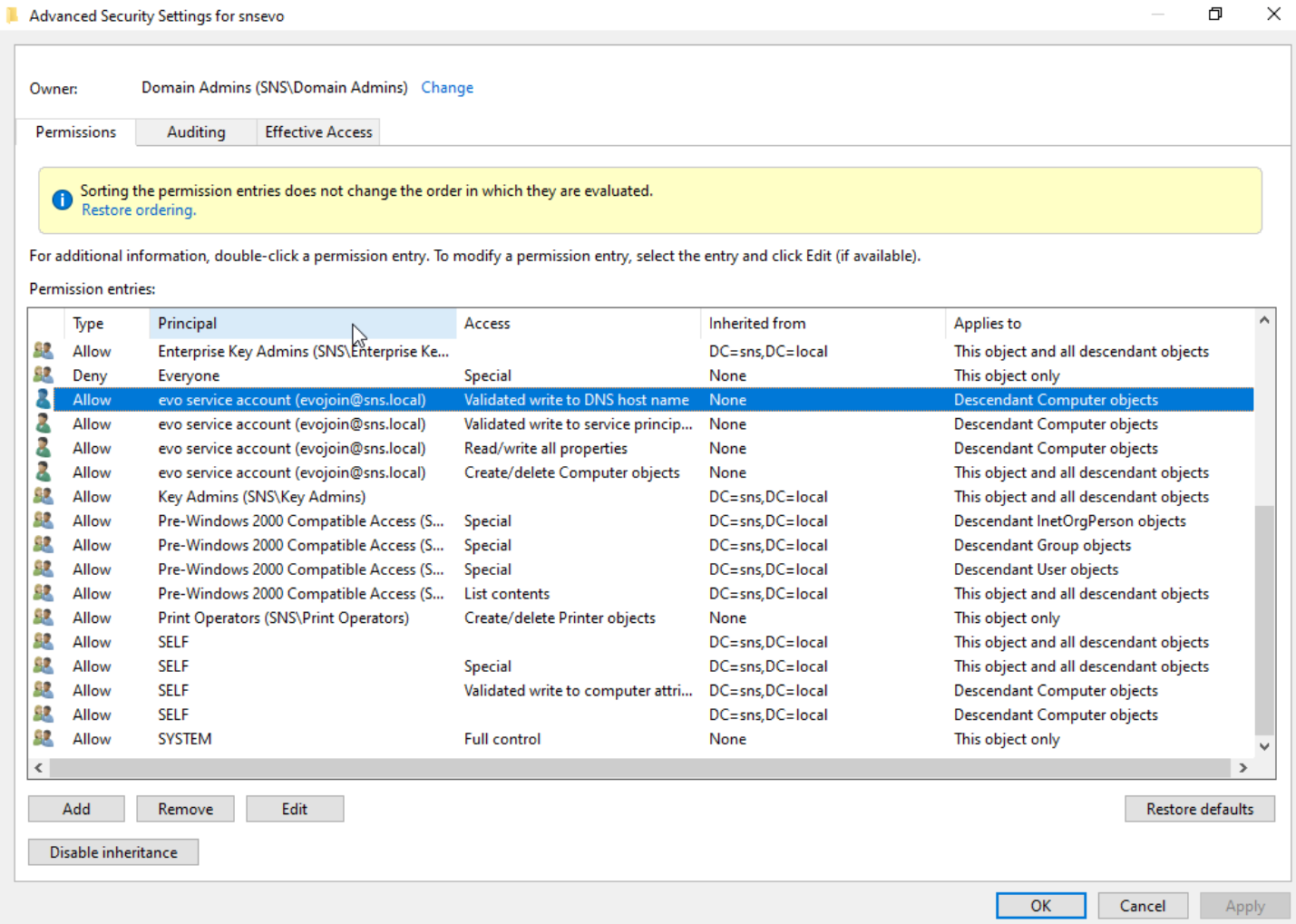Select the 'List contents' access cell
Viewport: 1296px width, 924px height.
click(x=507, y=594)
